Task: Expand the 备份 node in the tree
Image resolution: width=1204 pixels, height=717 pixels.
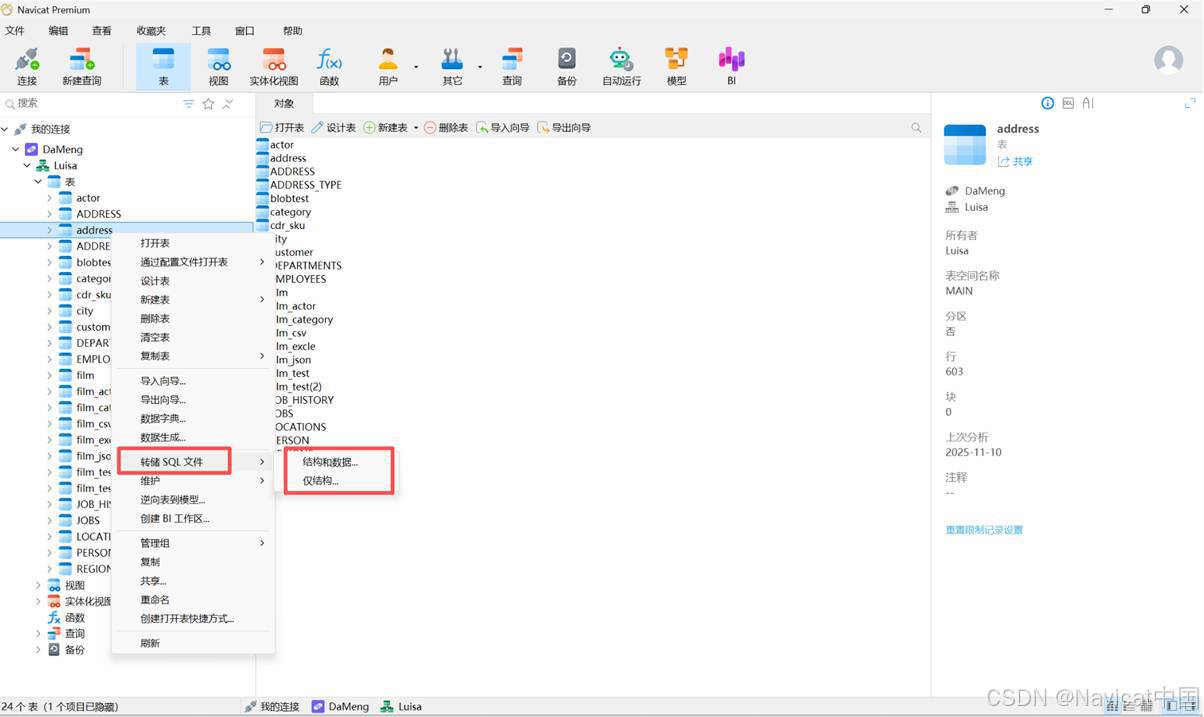Action: coord(39,650)
